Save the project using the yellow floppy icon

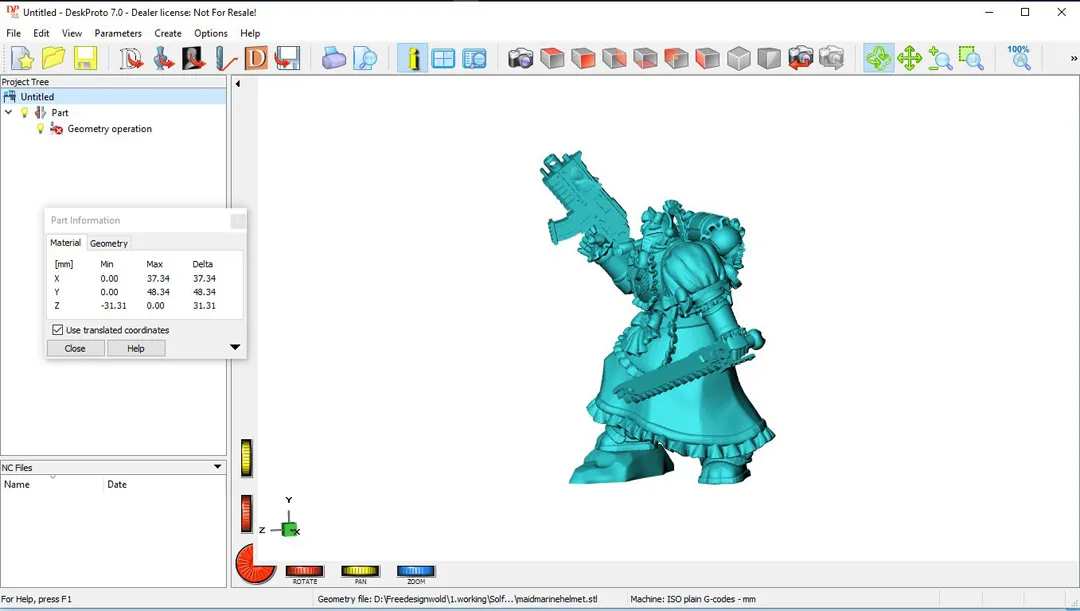point(85,58)
